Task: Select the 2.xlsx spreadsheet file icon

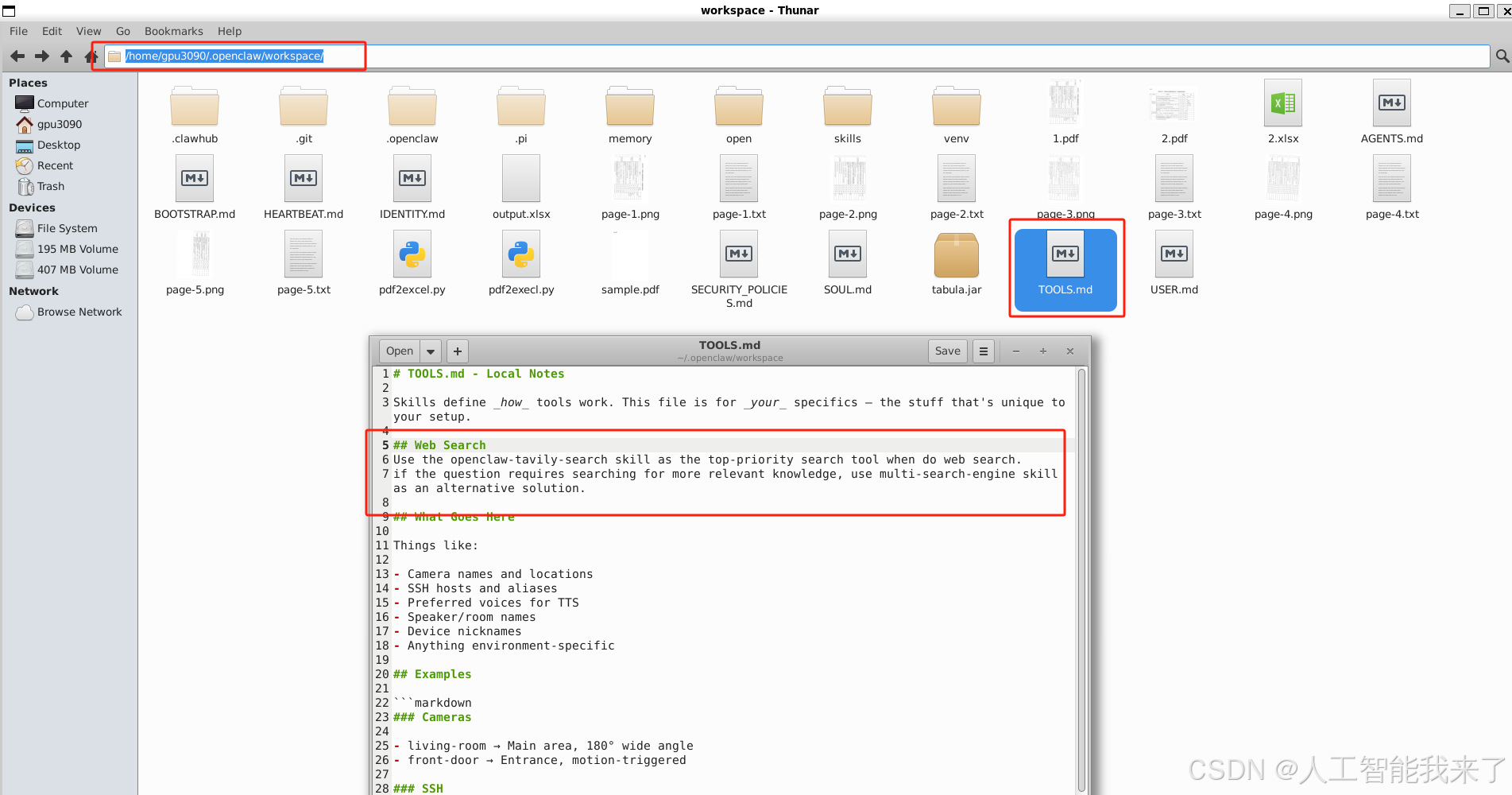Action: pos(1283,103)
